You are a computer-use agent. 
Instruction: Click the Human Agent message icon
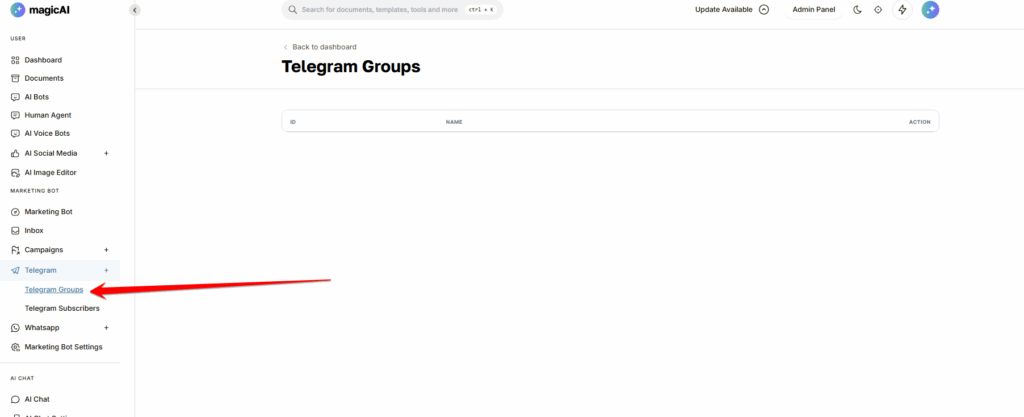[16, 116]
